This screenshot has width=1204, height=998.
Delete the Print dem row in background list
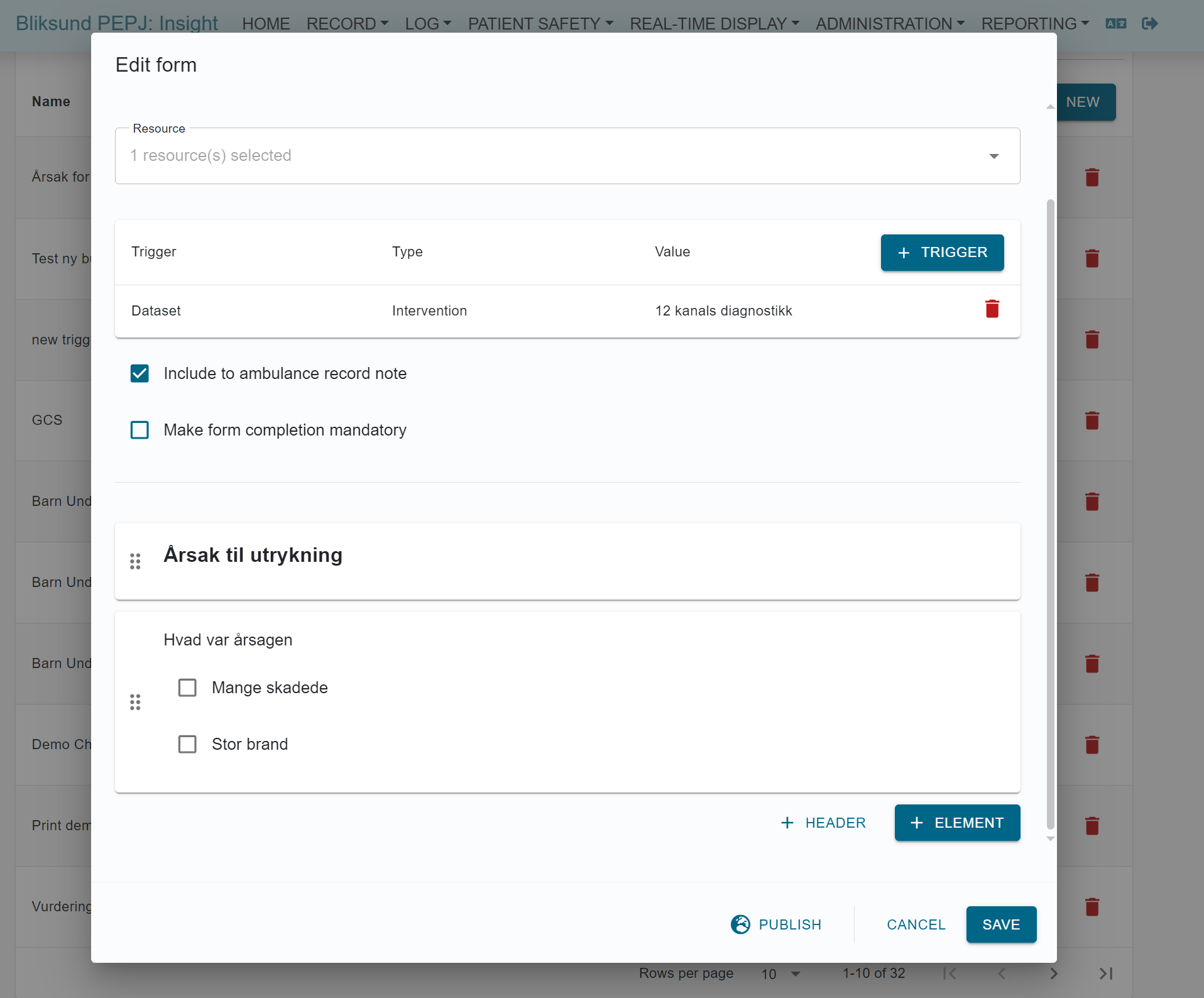[x=1092, y=826]
